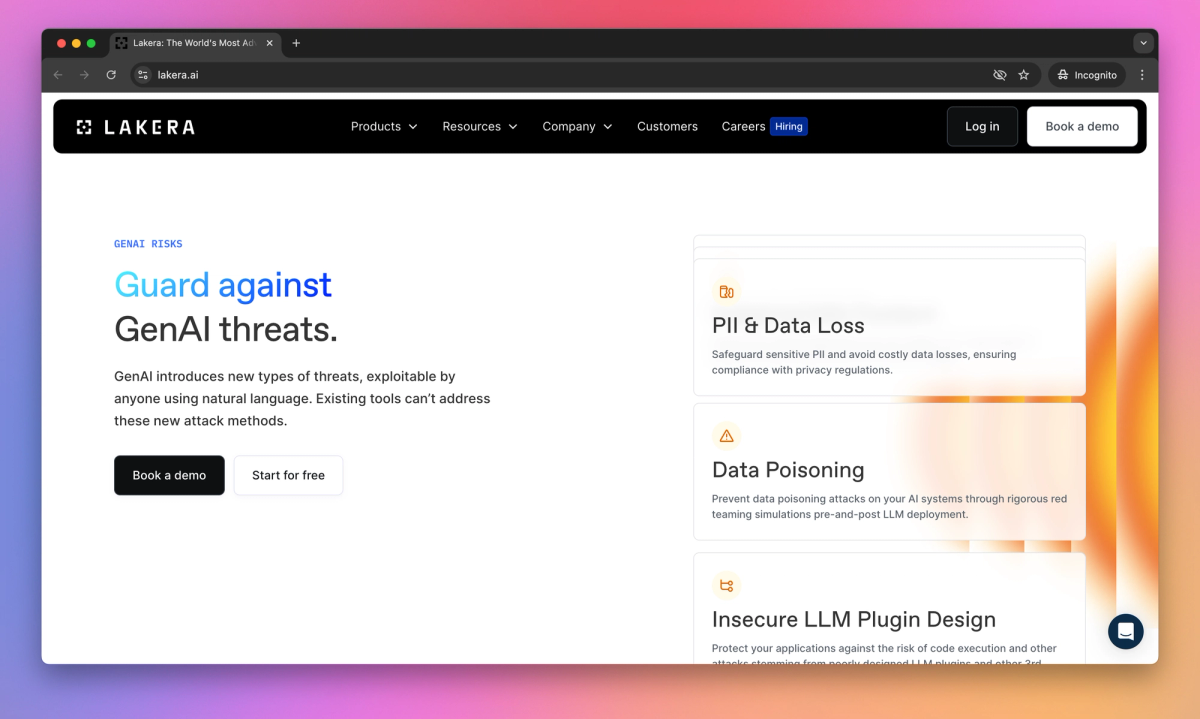Viewport: 1200px width, 719px height.
Task: Expand the Products dropdown menu
Action: (384, 127)
